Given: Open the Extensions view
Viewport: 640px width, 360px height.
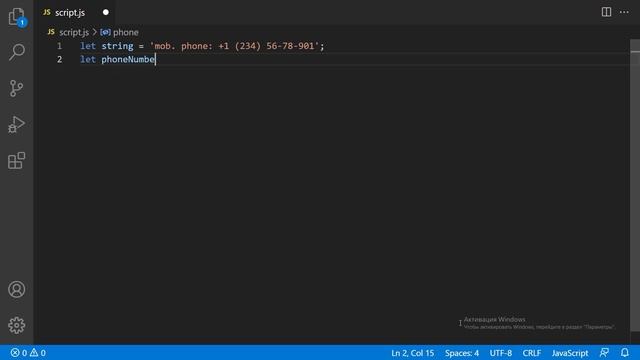Looking at the screenshot, I should [16, 160].
